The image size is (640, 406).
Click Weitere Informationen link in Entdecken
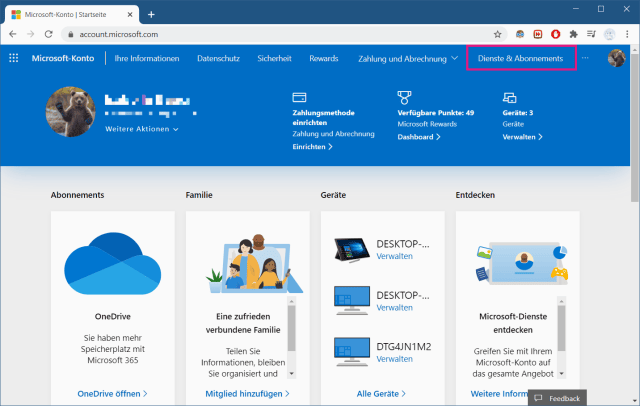click(499, 394)
